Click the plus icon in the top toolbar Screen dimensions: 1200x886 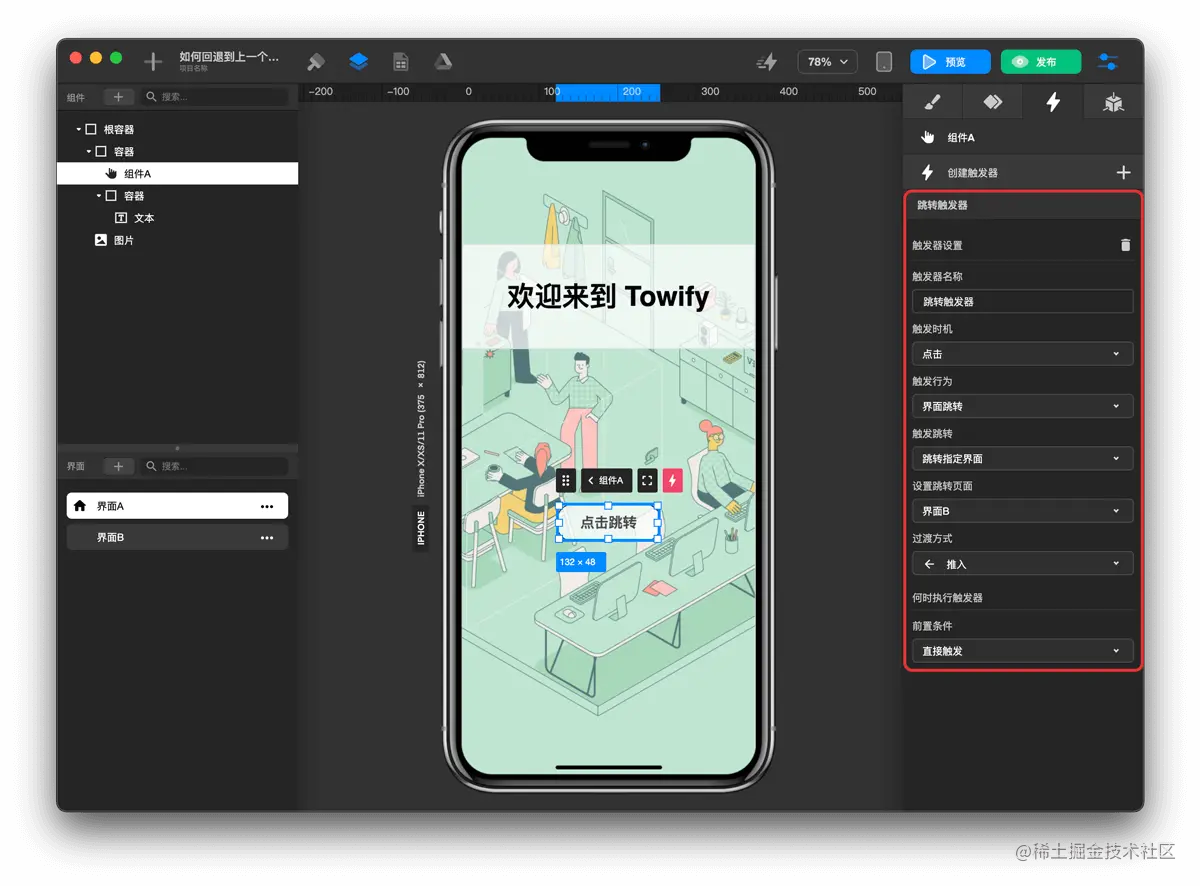click(x=153, y=62)
